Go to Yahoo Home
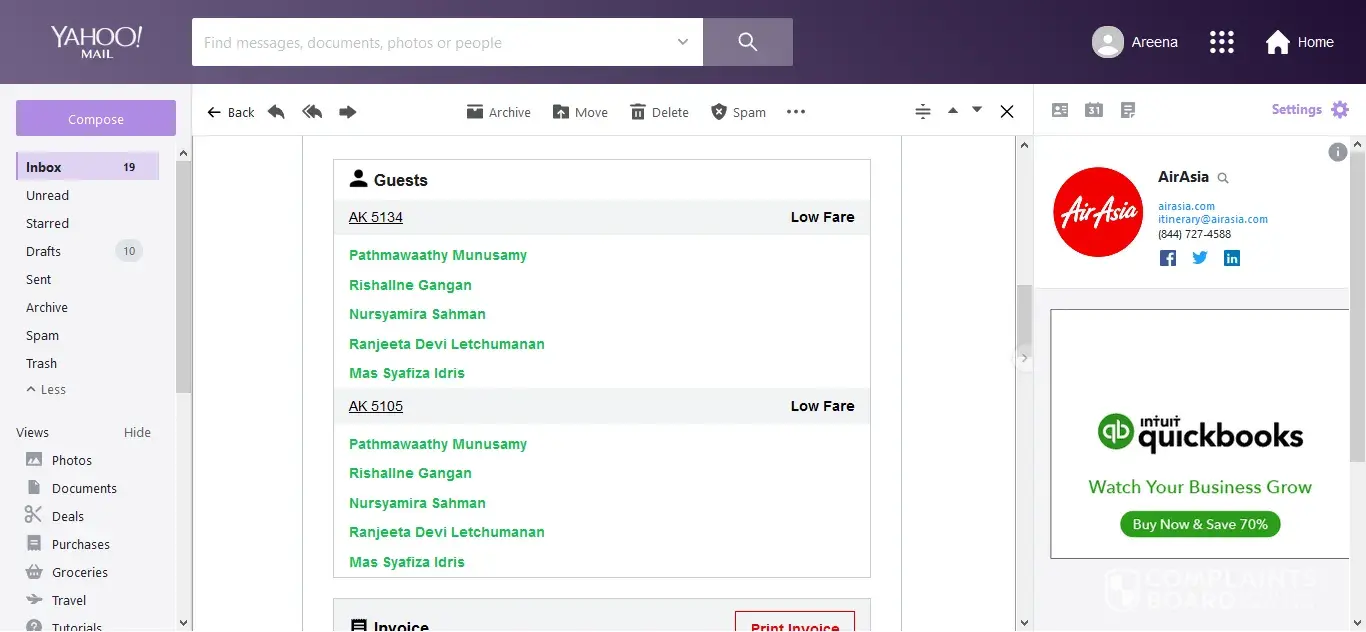This screenshot has width=1366, height=632. 1299,42
